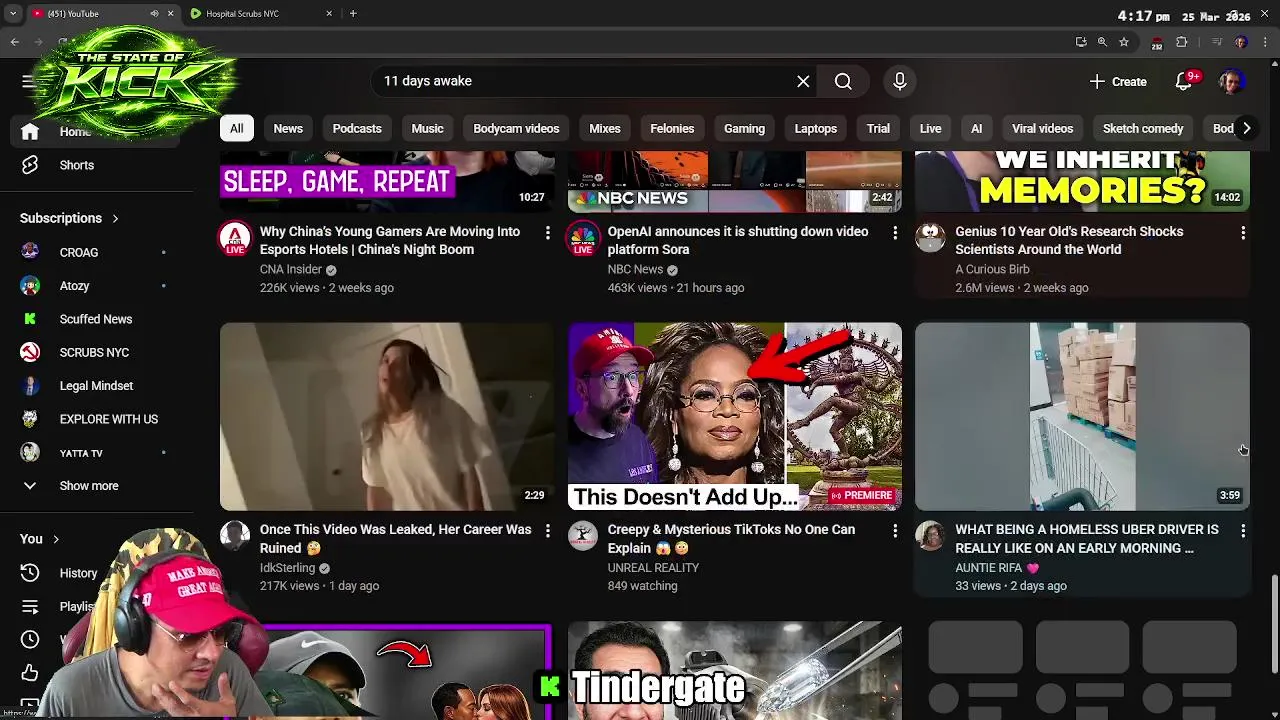This screenshot has height=720, width=1280.
Task: Play Creepy & Mysterious TikToks thumbnail
Action: 735,416
